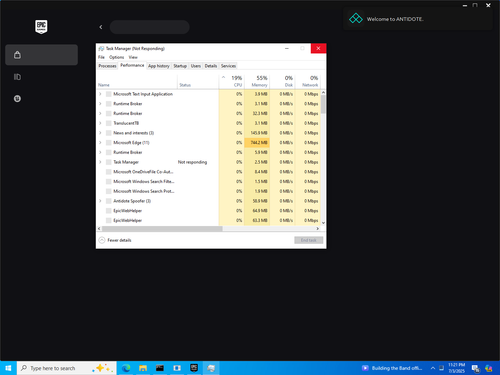Click the Fewer details link text
500x375 pixels.
click(x=119, y=240)
